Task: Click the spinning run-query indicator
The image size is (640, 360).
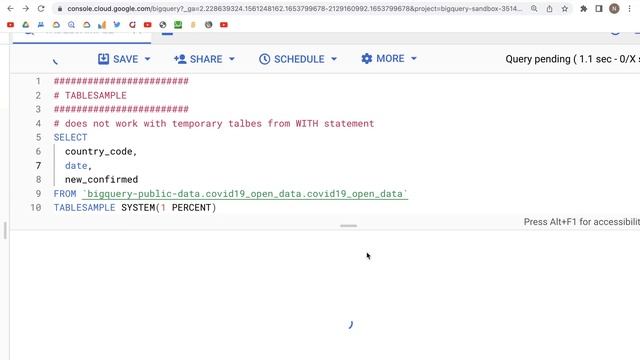Action: 56,60
